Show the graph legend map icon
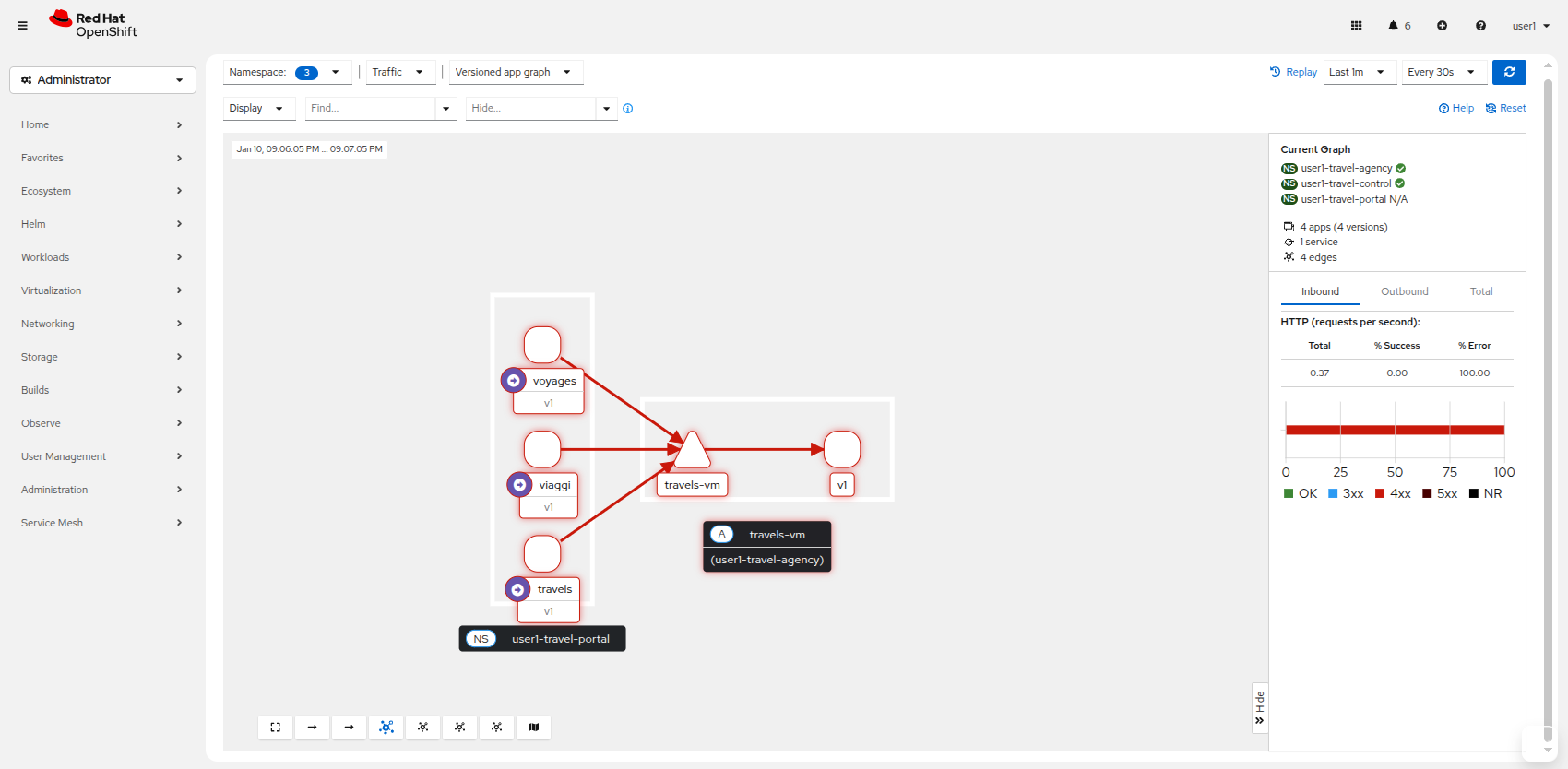The width and height of the screenshot is (1568, 769). tap(533, 728)
